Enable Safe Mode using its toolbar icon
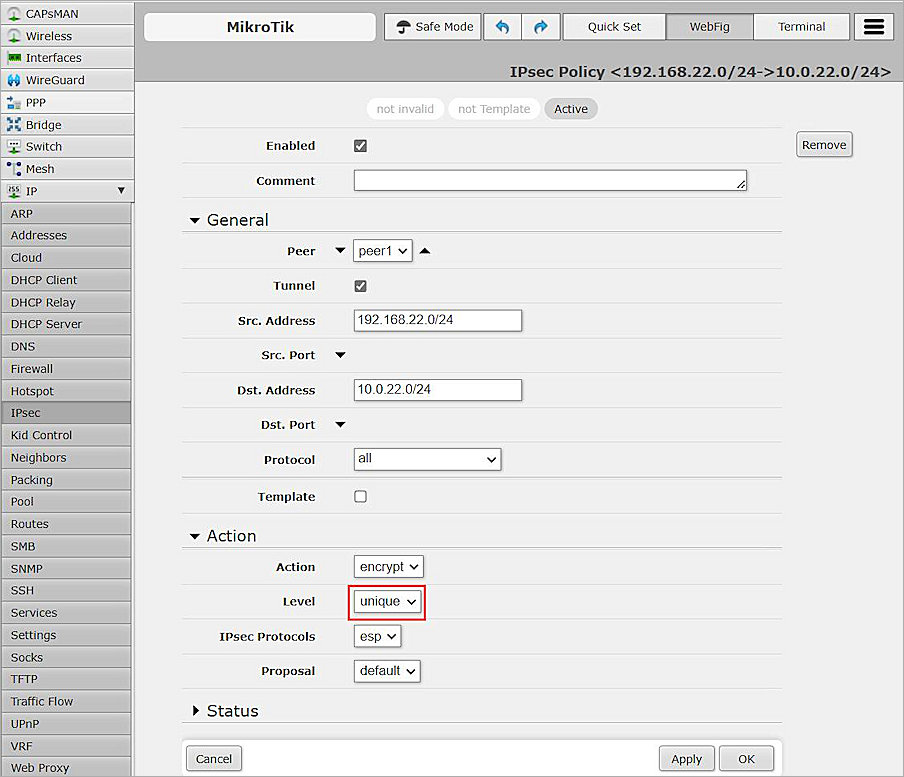 432,27
